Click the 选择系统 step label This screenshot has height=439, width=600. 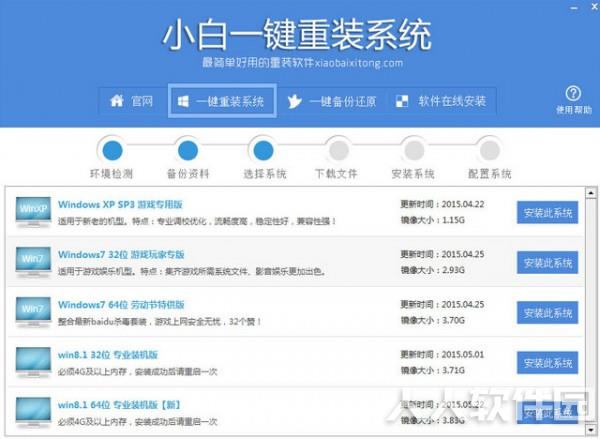tap(265, 174)
